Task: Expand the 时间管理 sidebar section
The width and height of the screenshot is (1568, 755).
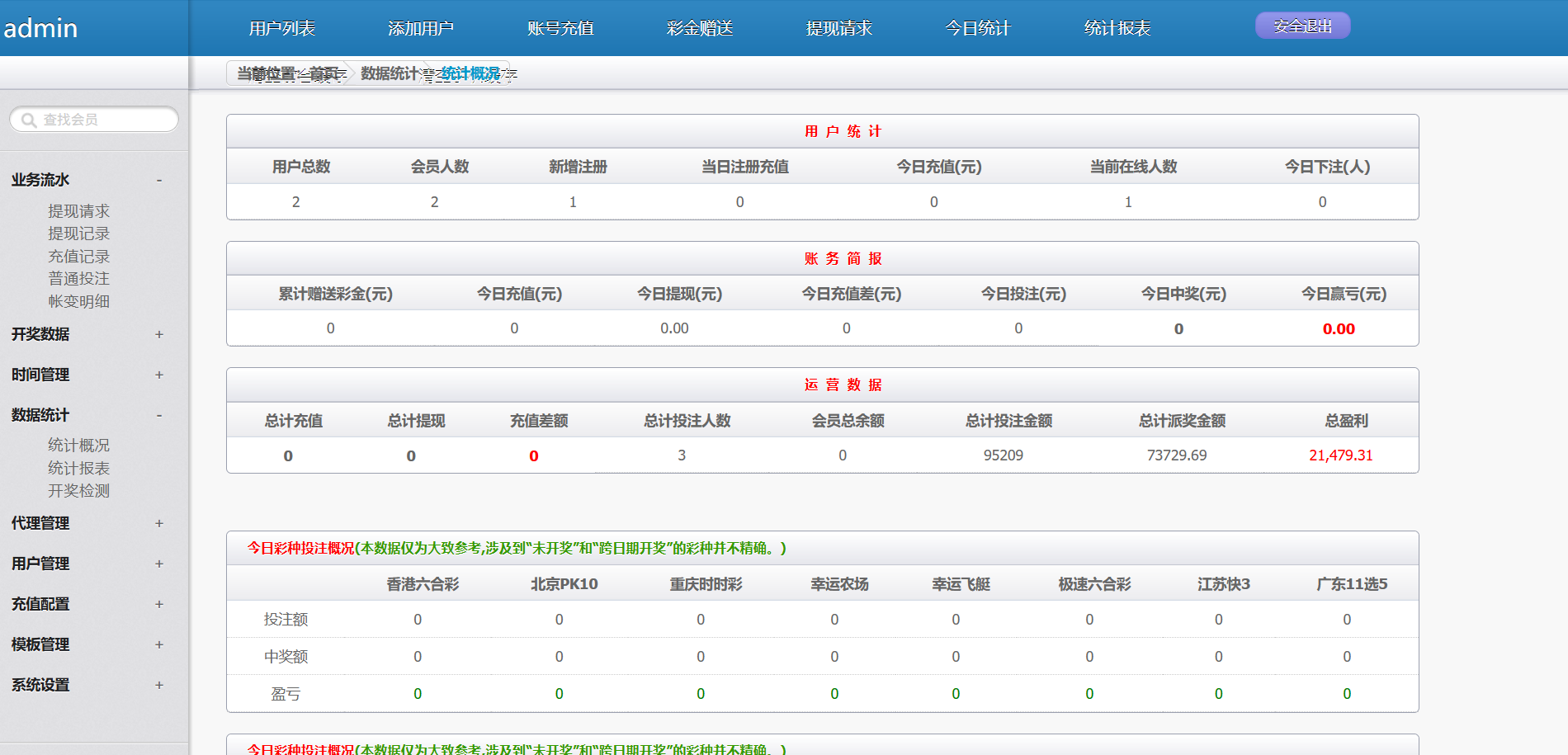Action: click(159, 375)
